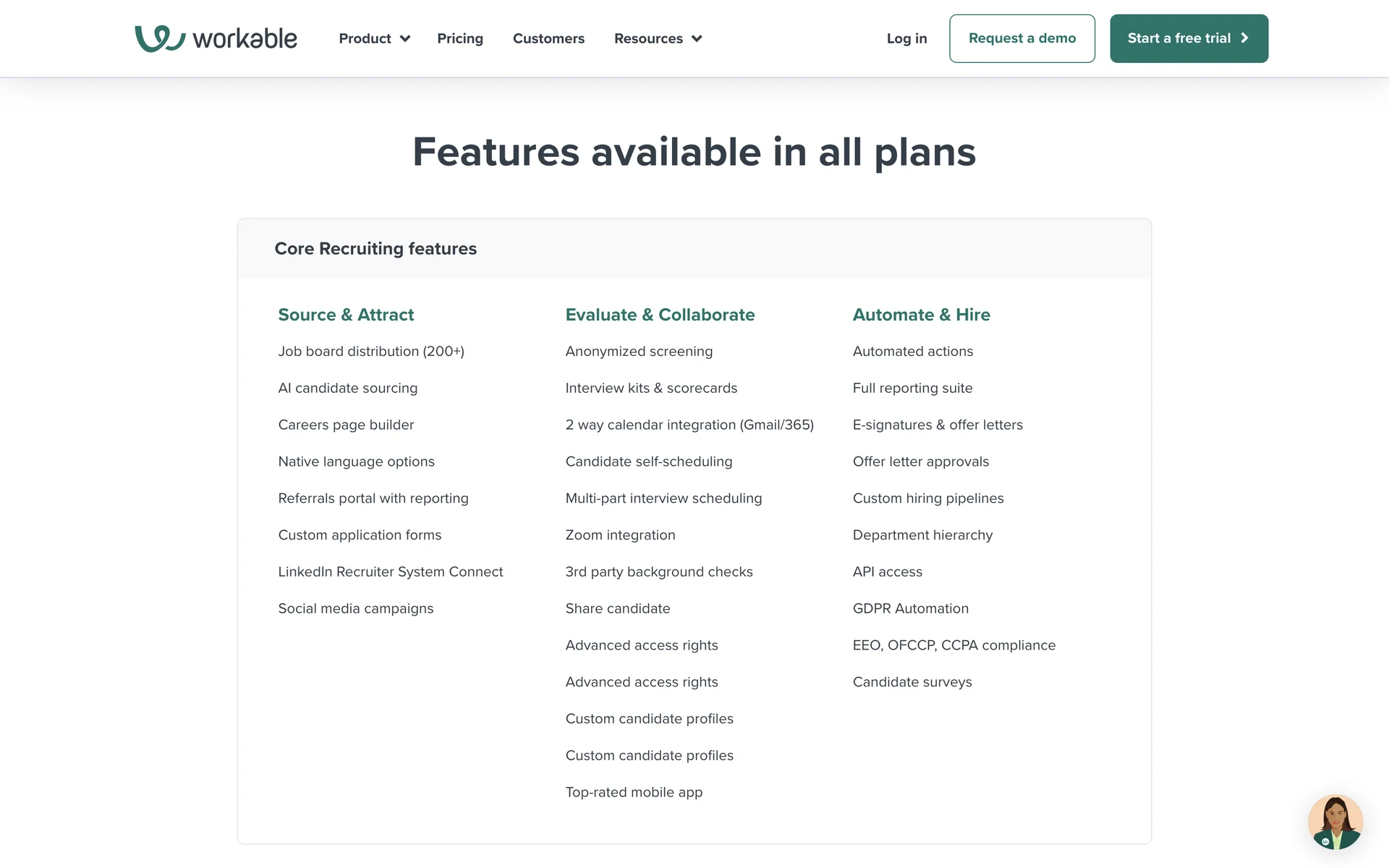Select the AI candidate sourcing feature
The height and width of the screenshot is (868, 1389).
coord(347,388)
